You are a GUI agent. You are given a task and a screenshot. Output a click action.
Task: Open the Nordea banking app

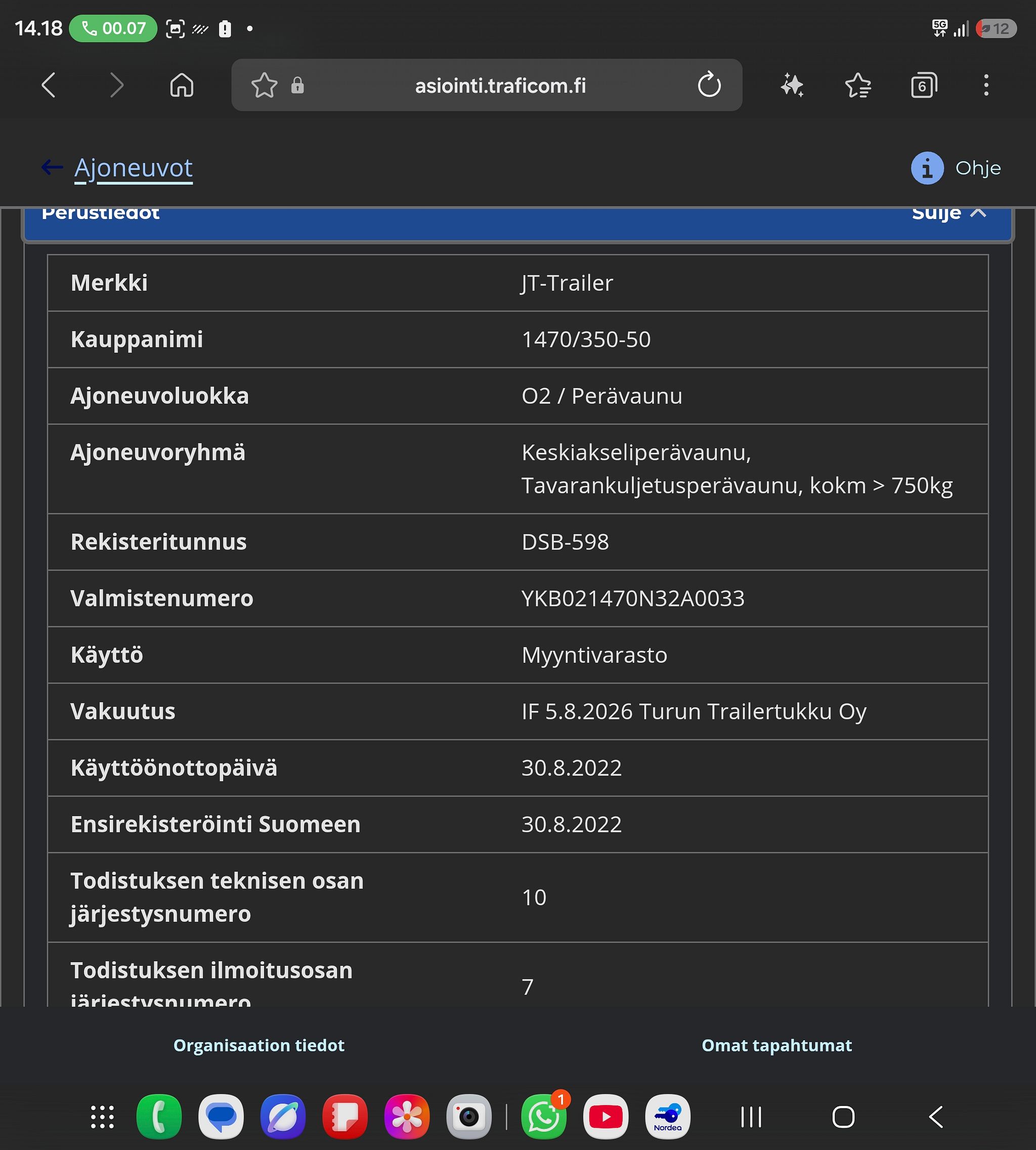(668, 1117)
